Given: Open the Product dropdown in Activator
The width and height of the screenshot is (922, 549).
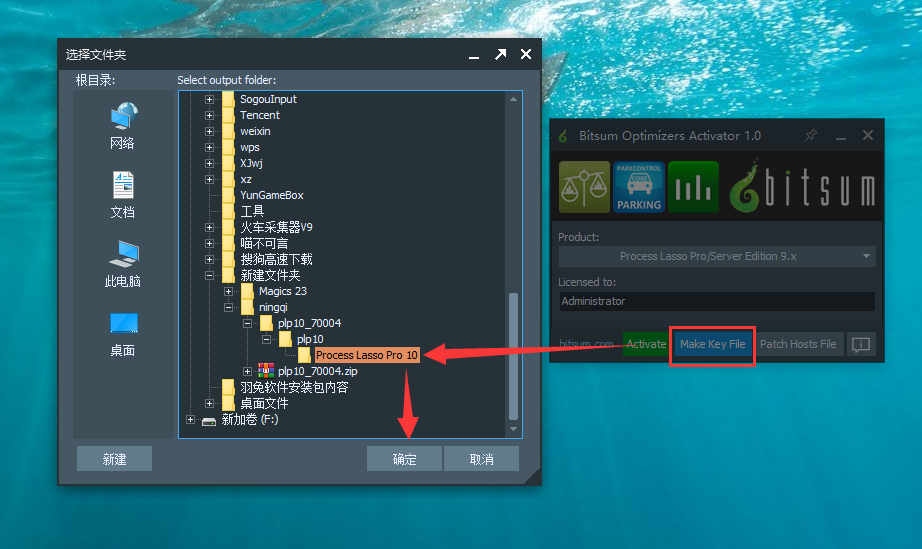Looking at the screenshot, I should [x=717, y=256].
